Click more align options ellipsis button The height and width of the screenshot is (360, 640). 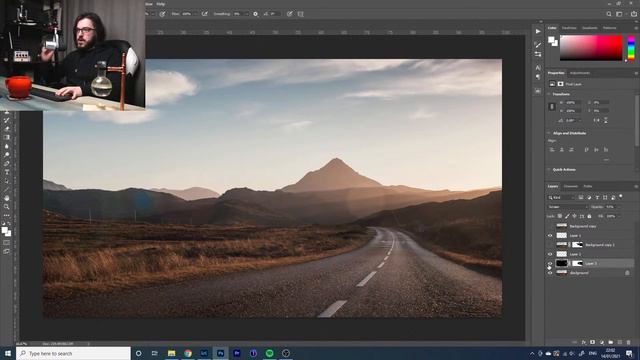pos(606,160)
